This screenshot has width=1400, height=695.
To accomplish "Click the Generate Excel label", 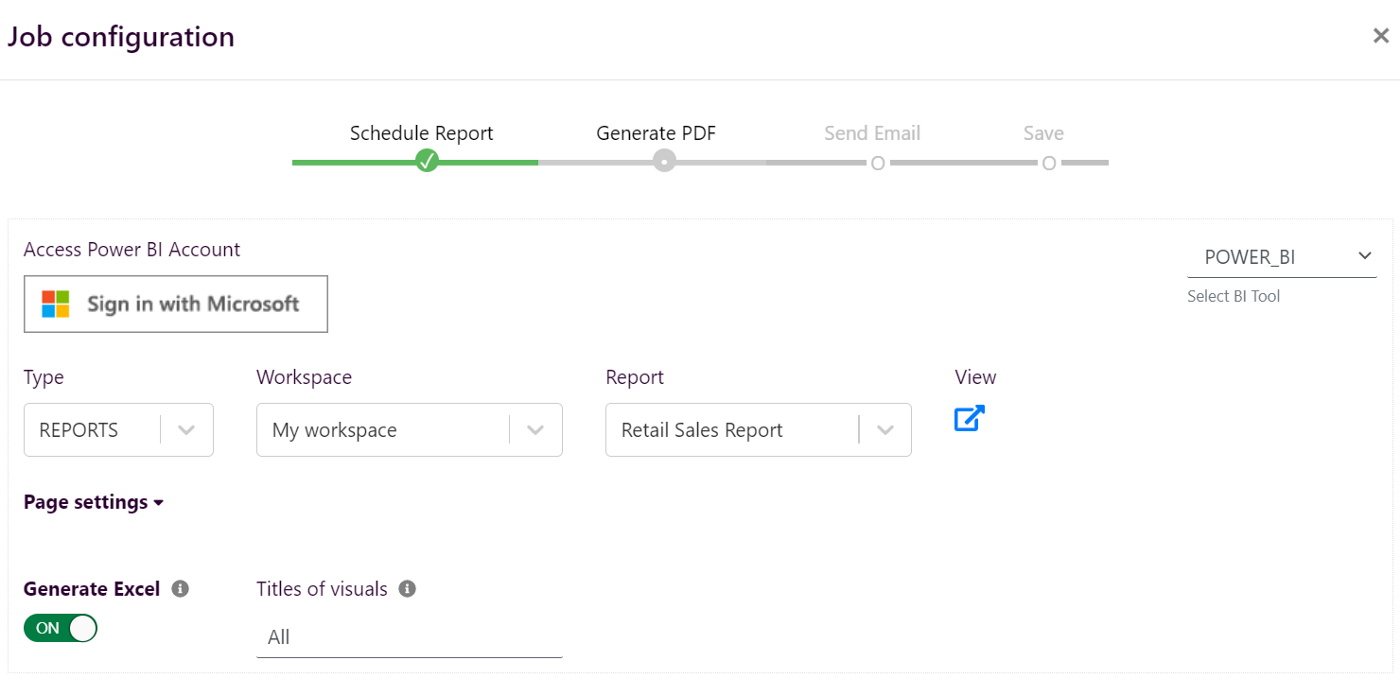I will tap(92, 589).
